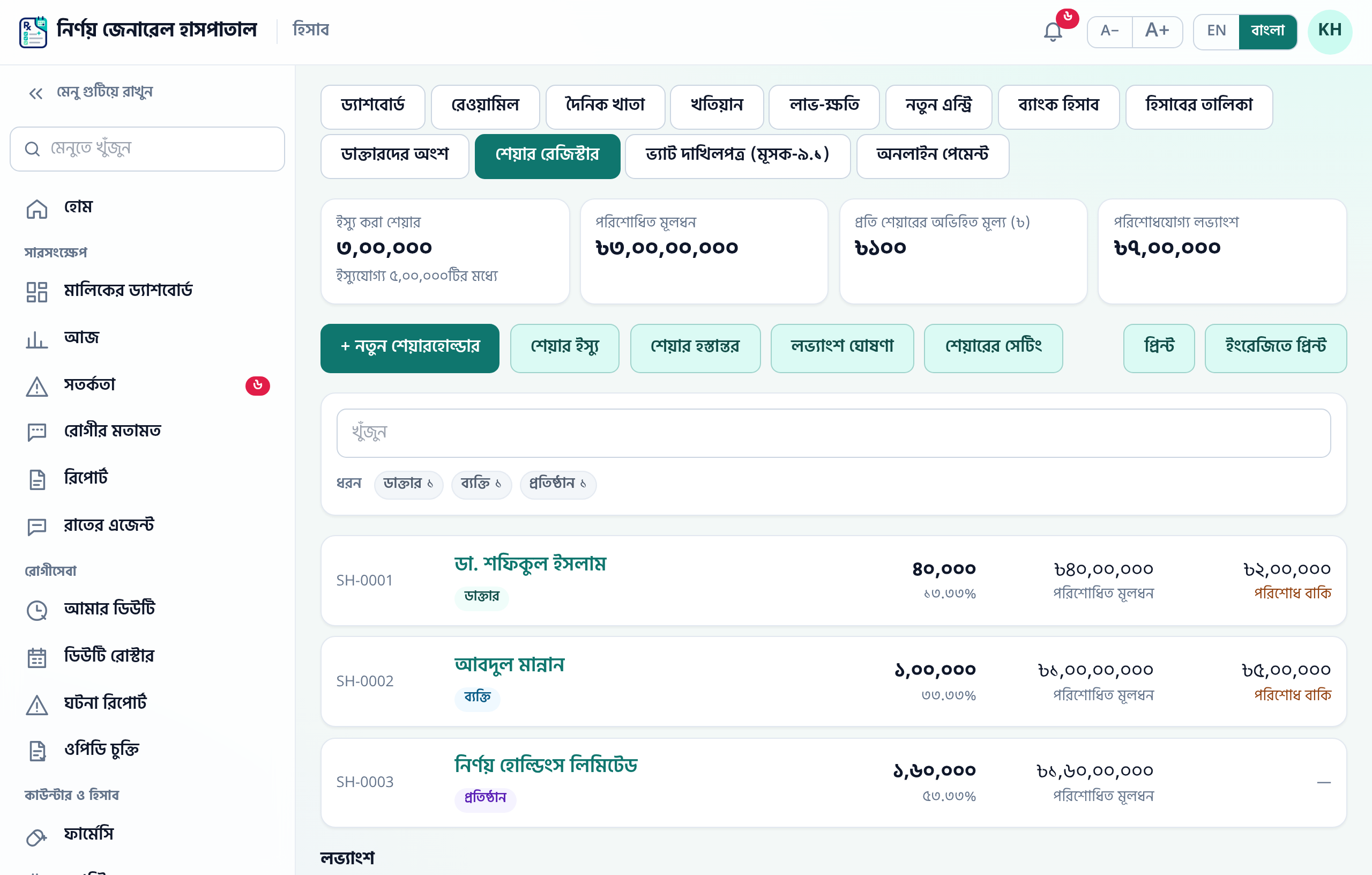Focus the shareholder খুঁজুন search box
The image size is (1372, 875).
[833, 432]
